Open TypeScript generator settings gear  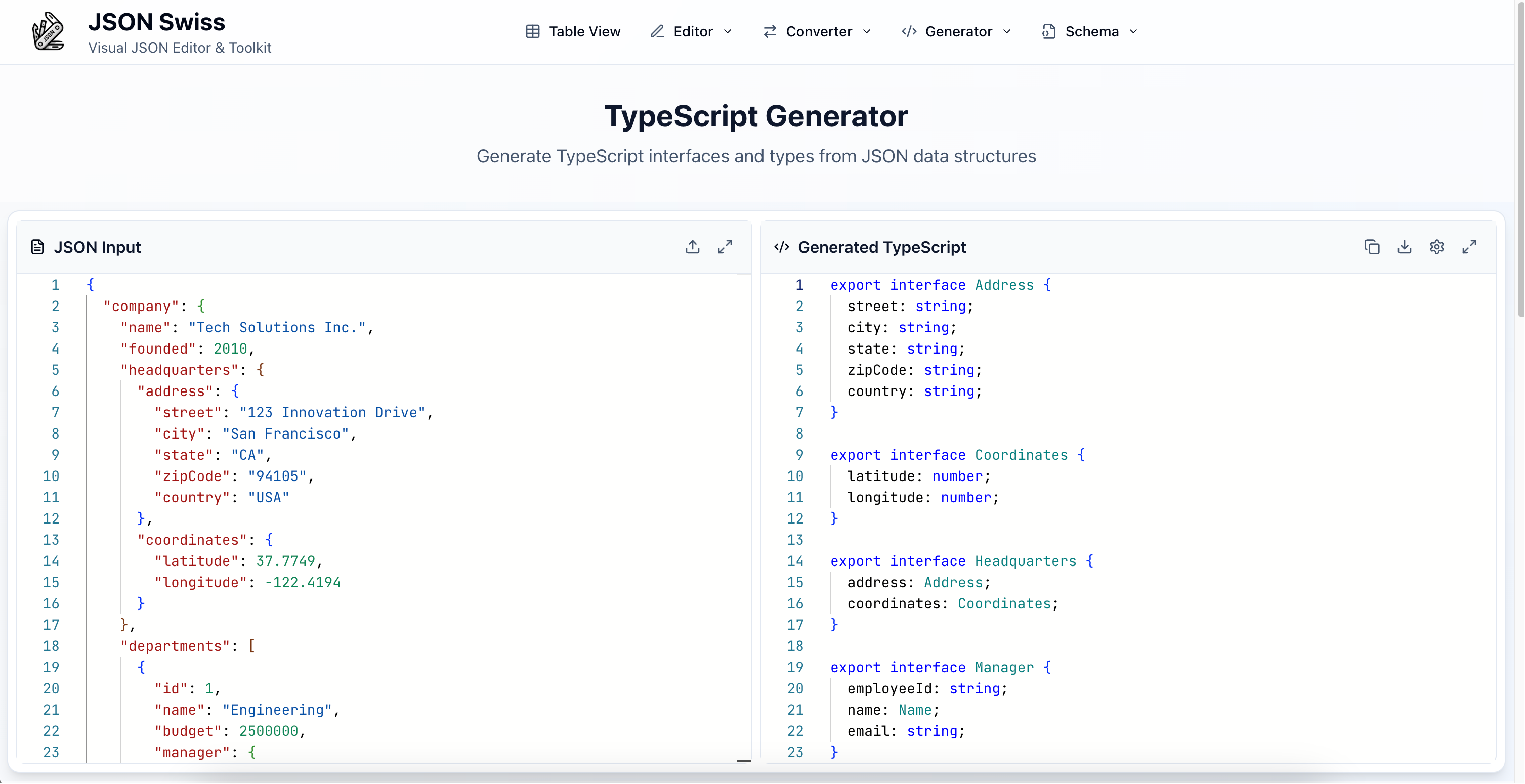tap(1437, 247)
